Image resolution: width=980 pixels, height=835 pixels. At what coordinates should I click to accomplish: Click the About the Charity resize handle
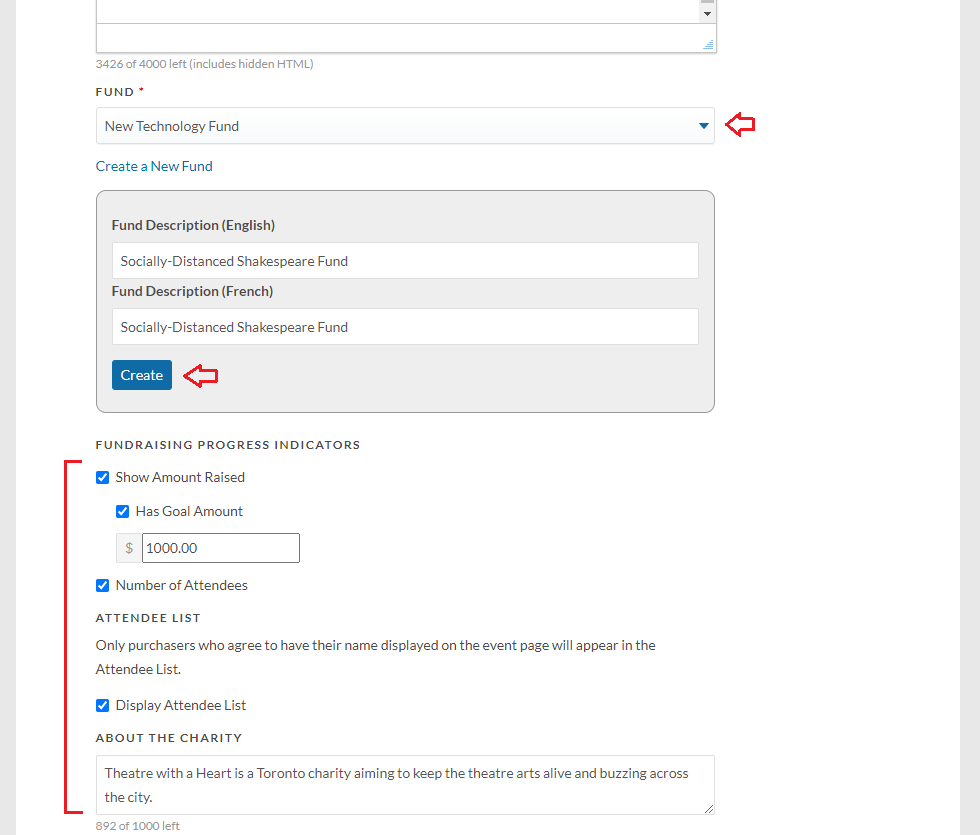tap(709, 809)
